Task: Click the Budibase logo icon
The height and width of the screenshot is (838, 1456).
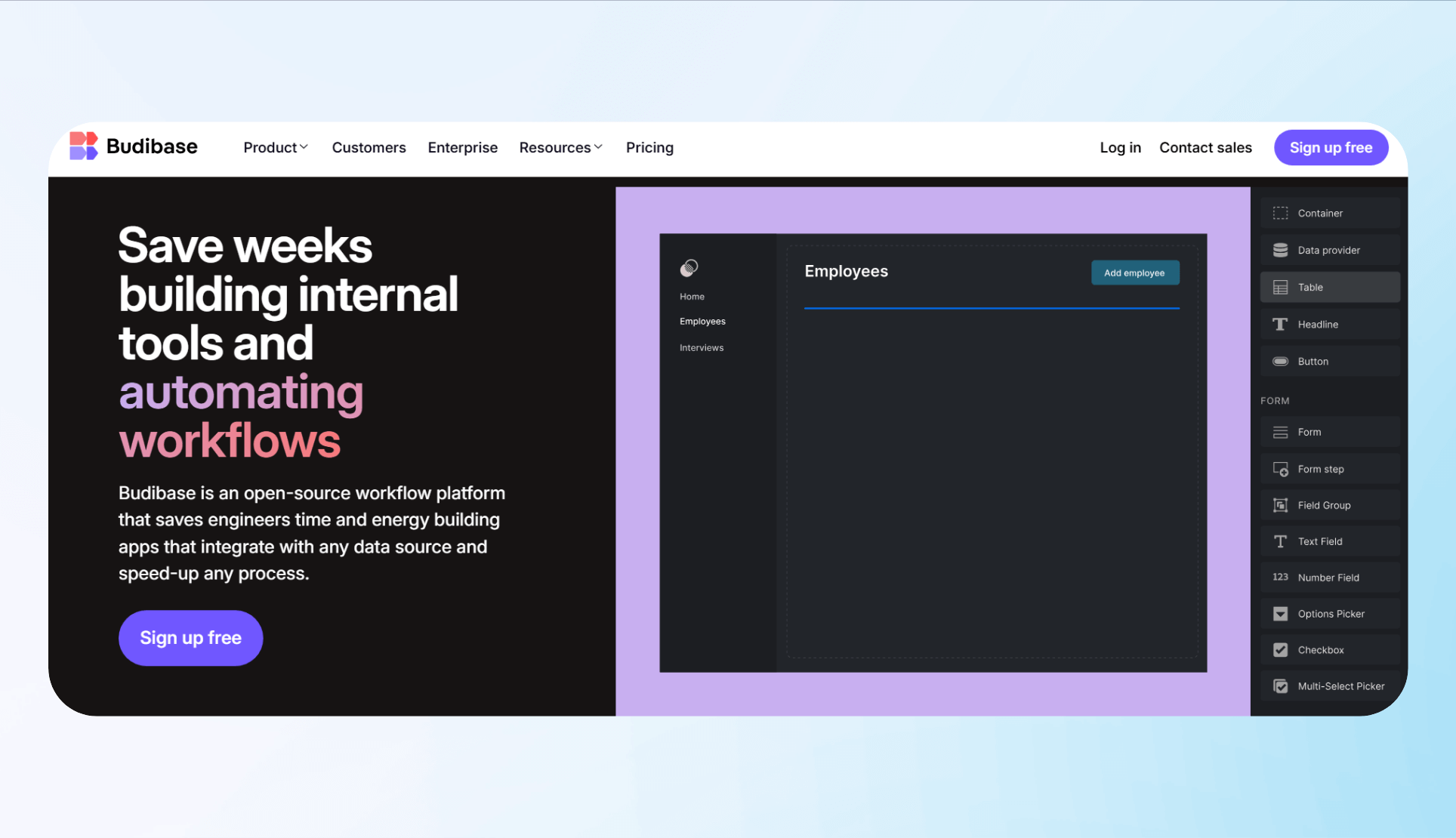Action: [x=83, y=146]
